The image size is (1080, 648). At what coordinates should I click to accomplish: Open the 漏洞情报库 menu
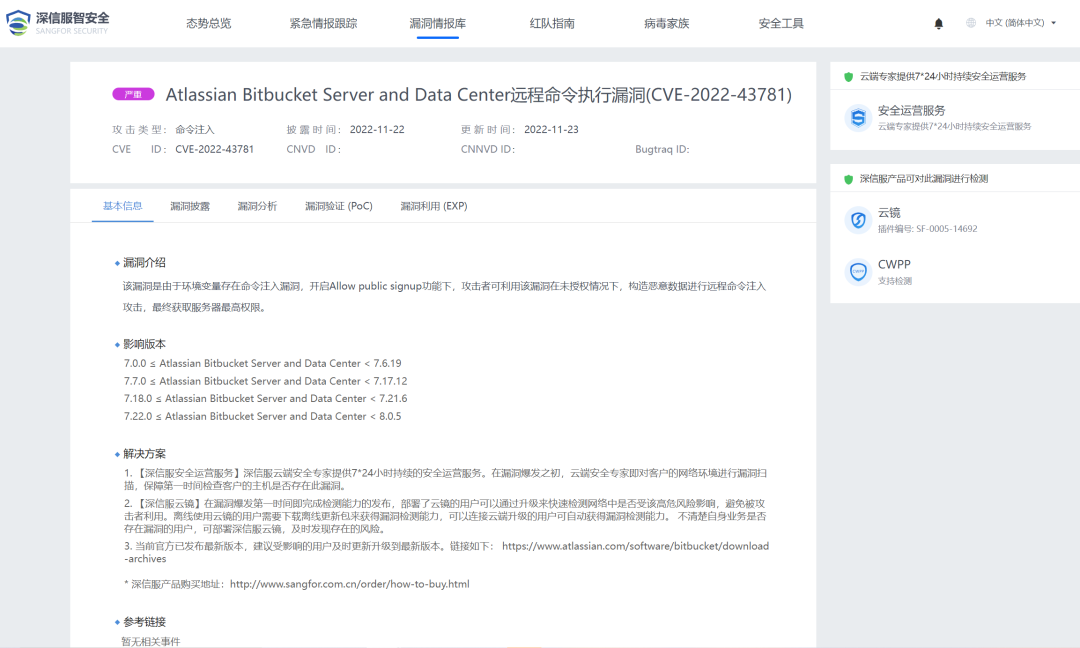click(x=437, y=23)
